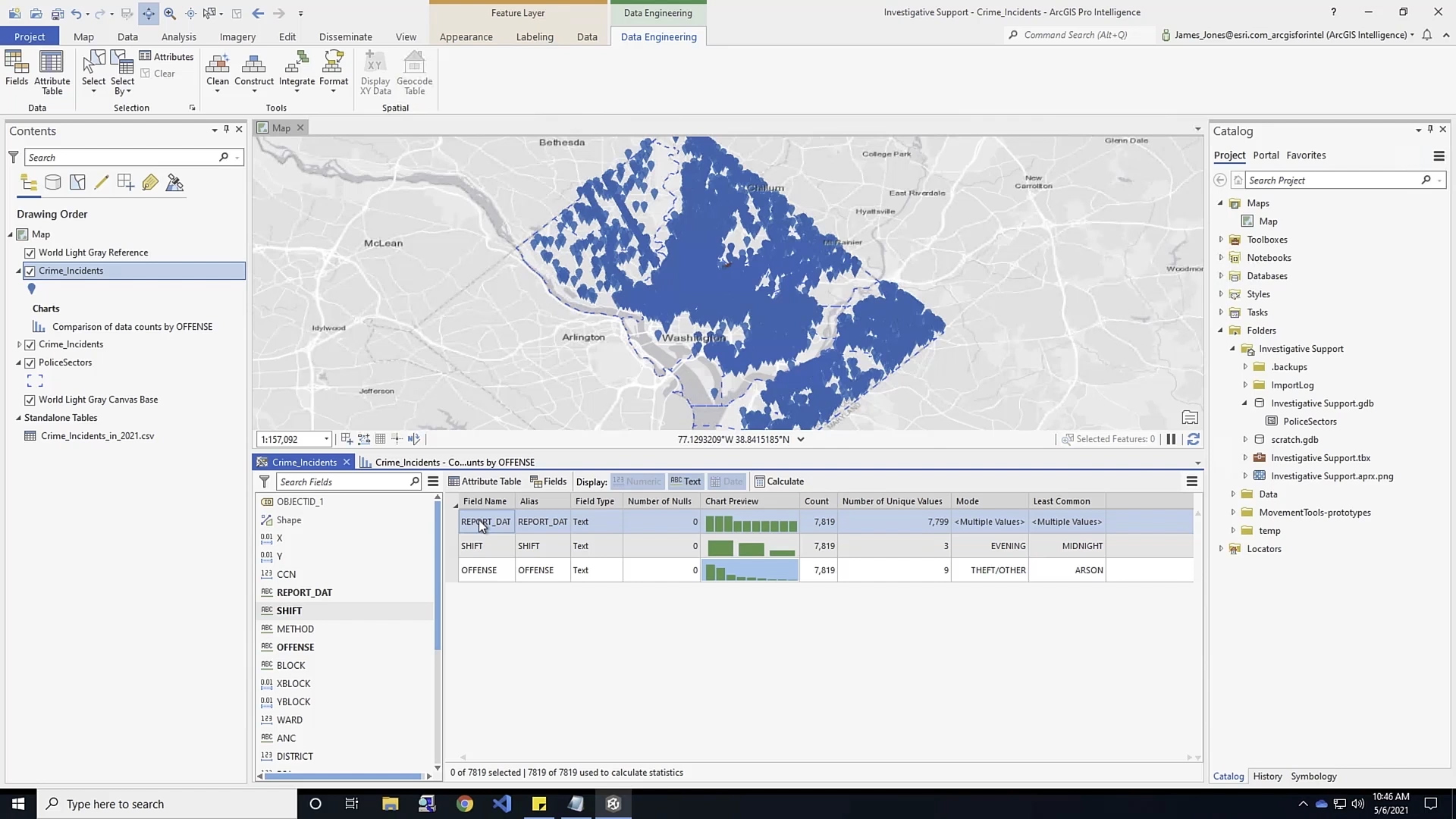Viewport: 1456px width, 819px height.
Task: Switch to Portal tab in Catalog
Action: [1266, 155]
